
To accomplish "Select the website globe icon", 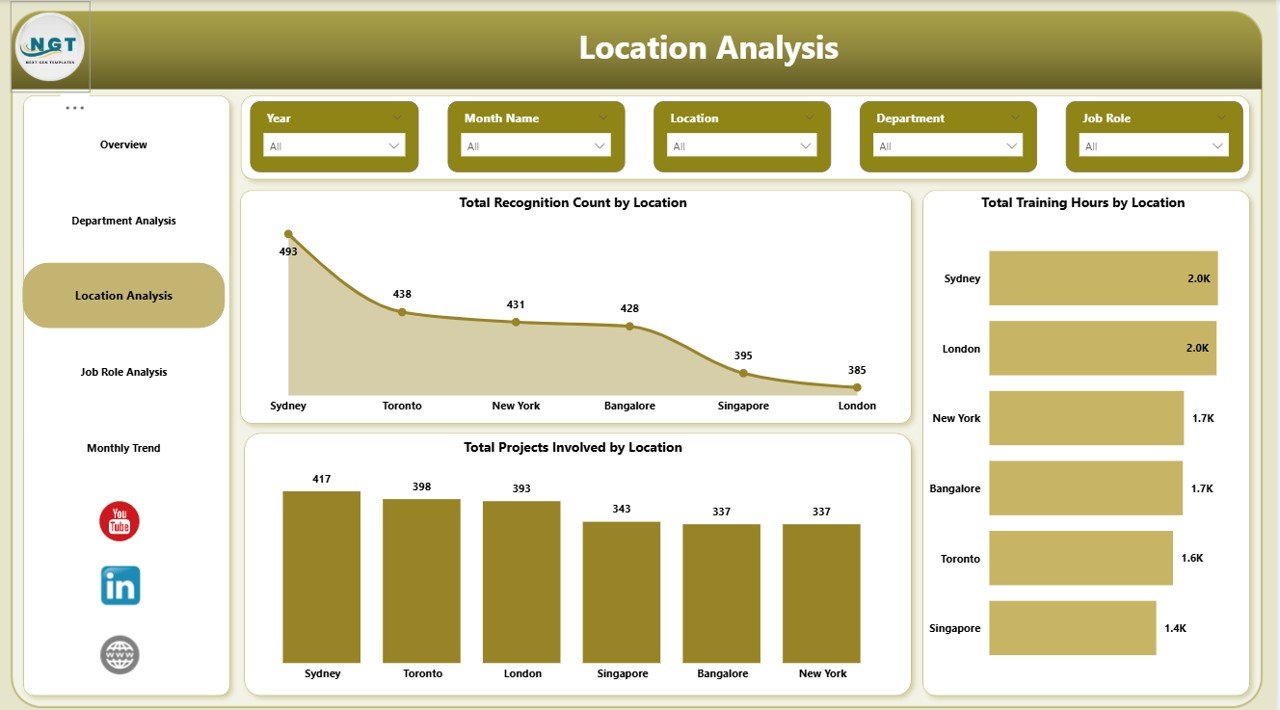I will point(119,653).
